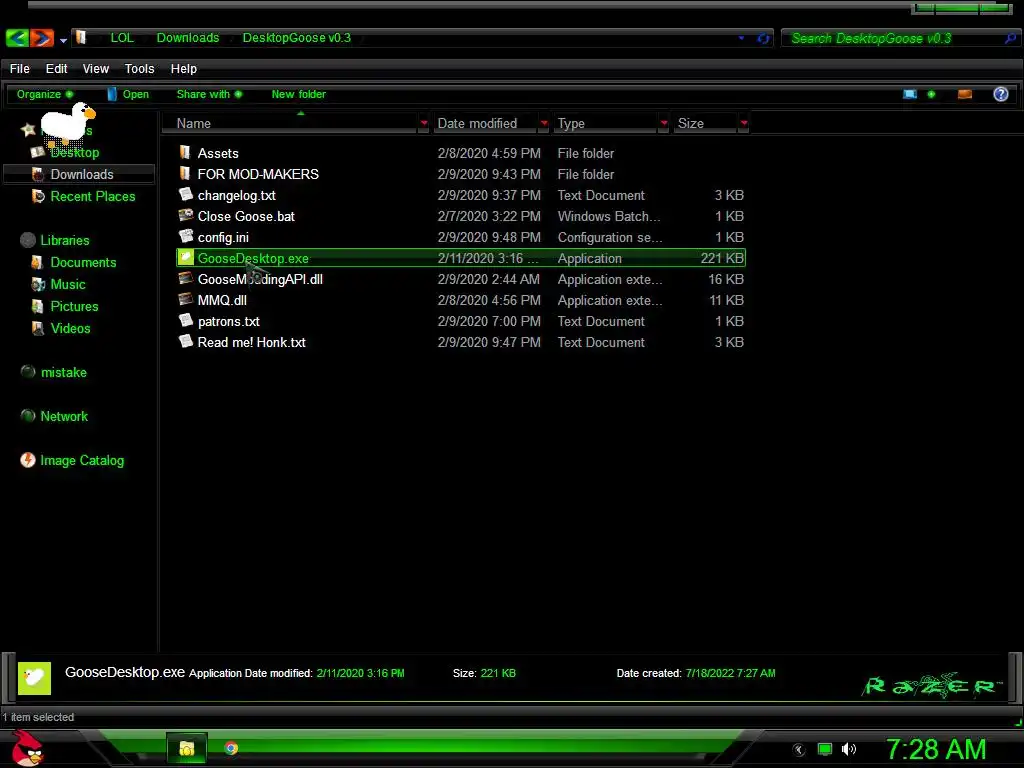
Task: Sort by the Name column header
Action: (x=287, y=123)
